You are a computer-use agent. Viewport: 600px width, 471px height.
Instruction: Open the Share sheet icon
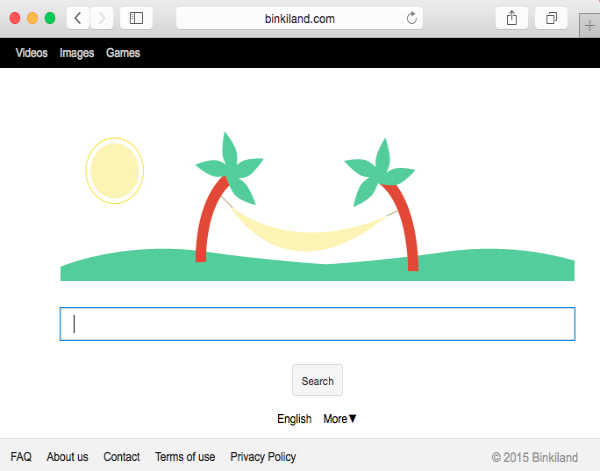pos(512,18)
